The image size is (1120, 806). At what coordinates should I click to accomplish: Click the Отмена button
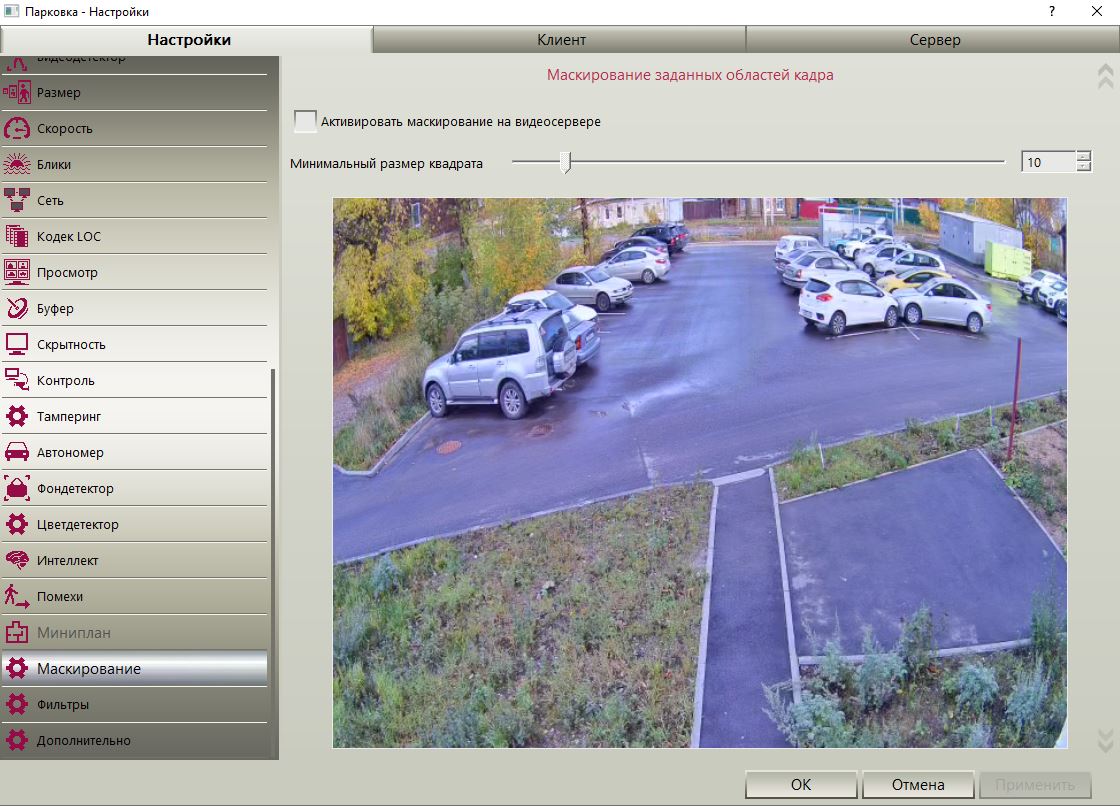coord(918,785)
